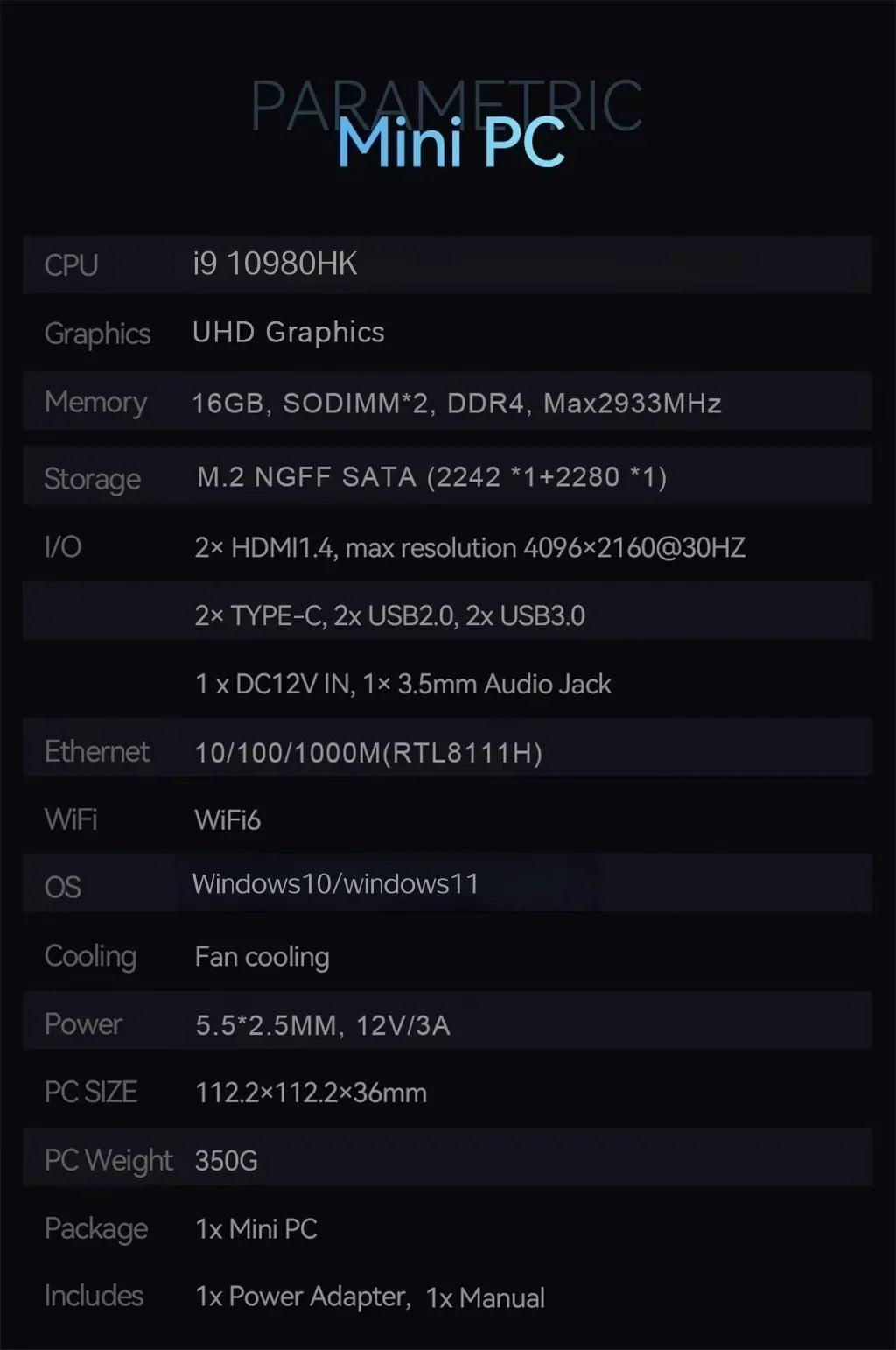This screenshot has width=896, height=1350.
Task: Click the Mini PC heading
Action: pos(451,142)
